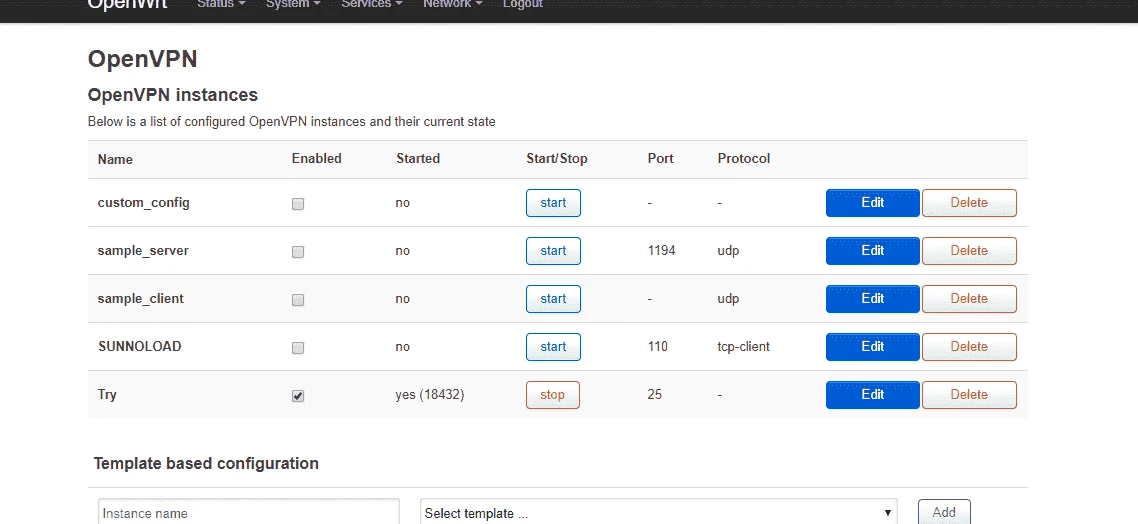Start the custom_config instance
Viewport: 1138px width, 524px height.
pyautogui.click(x=553, y=203)
